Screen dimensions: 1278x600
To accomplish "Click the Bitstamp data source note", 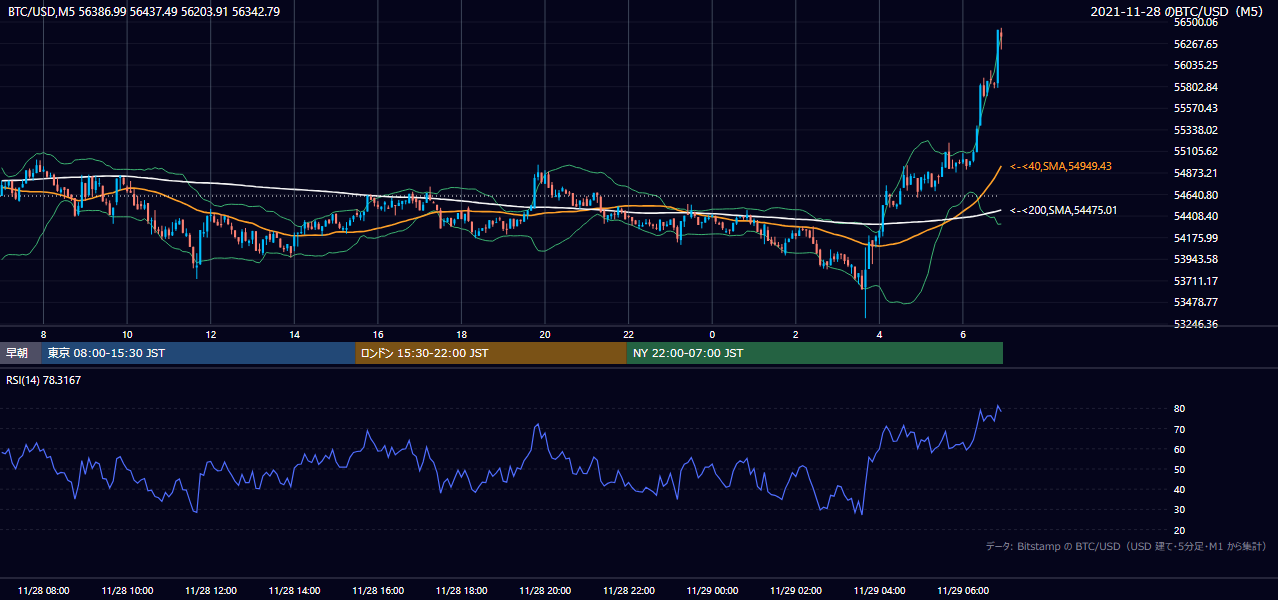I will [1126, 546].
